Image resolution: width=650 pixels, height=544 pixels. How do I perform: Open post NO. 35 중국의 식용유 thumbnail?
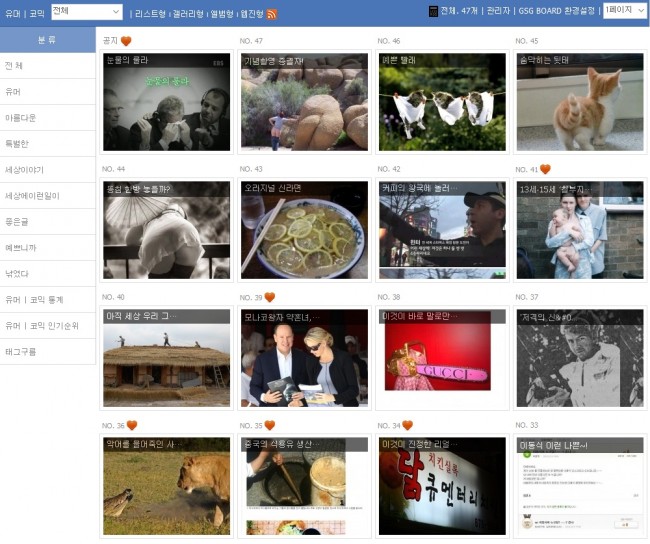(304, 486)
